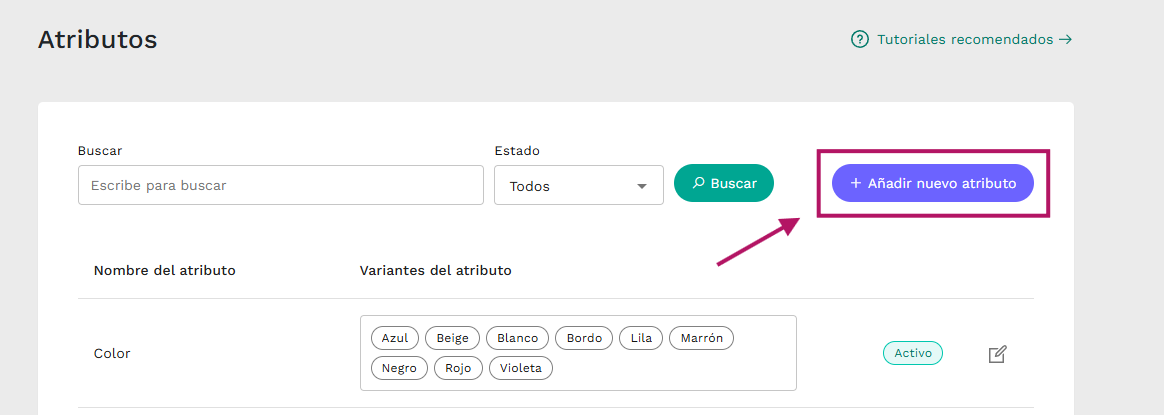Viewport: 1164px width, 415px height.
Task: Click the Color attribute name
Action: tap(112, 353)
